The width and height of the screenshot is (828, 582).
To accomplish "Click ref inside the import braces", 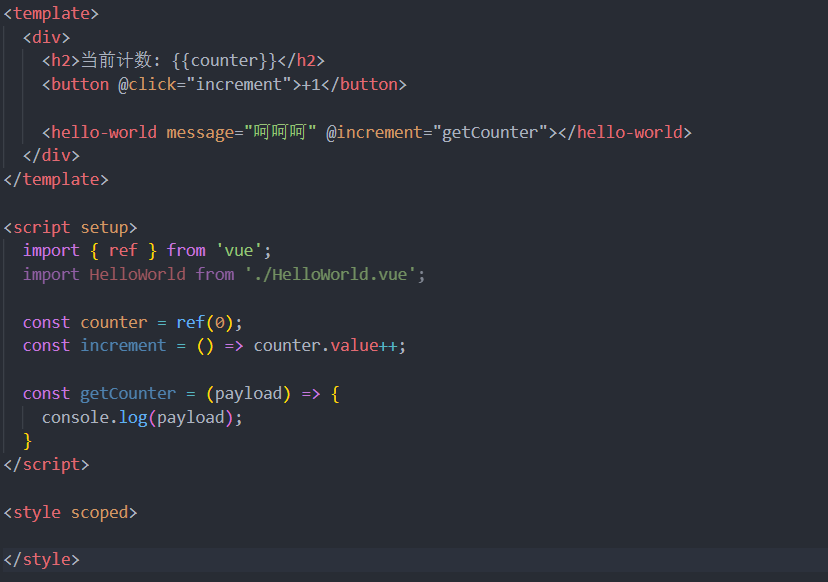I will click(123, 250).
